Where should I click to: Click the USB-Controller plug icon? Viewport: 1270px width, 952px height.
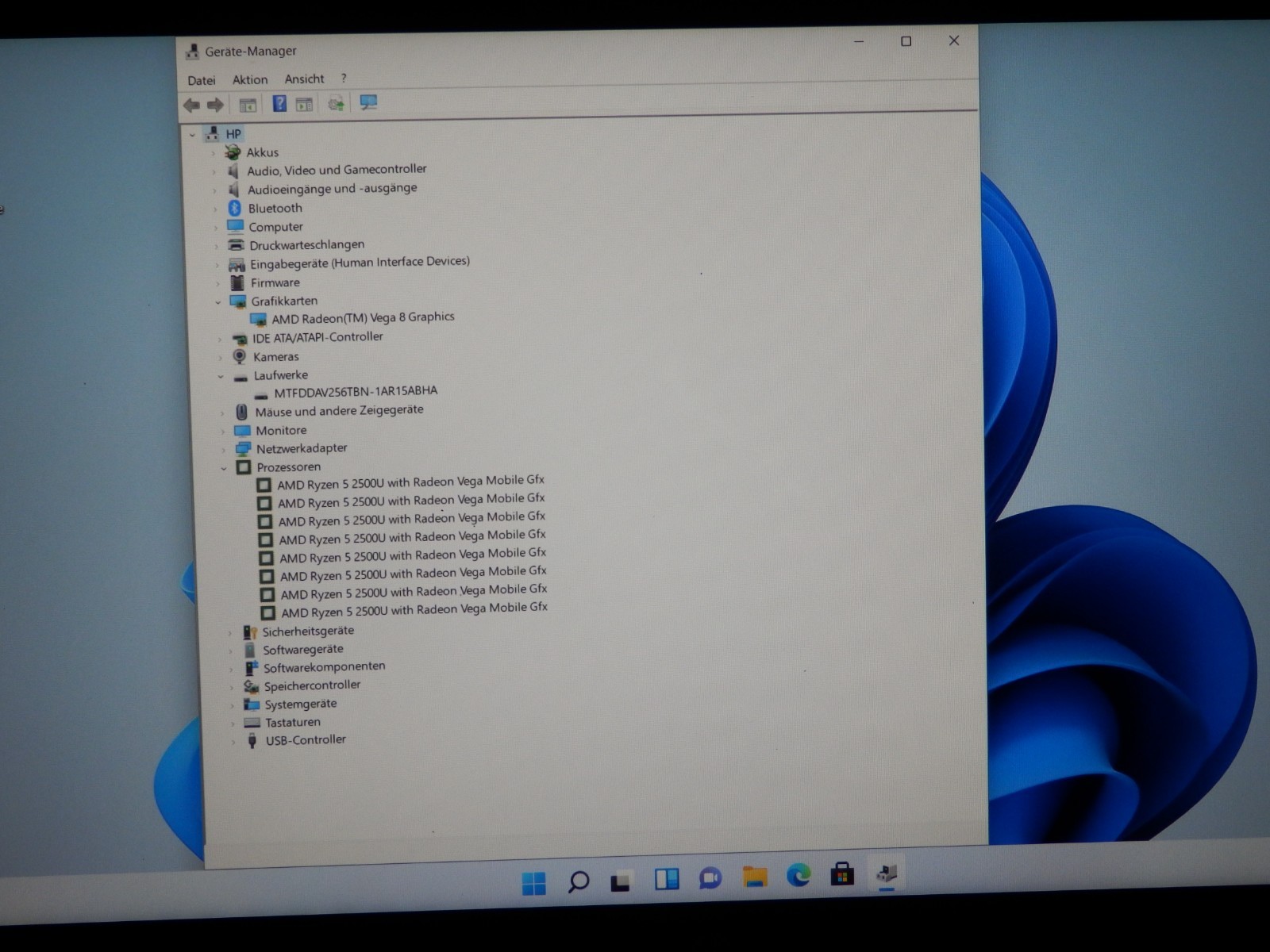252,741
